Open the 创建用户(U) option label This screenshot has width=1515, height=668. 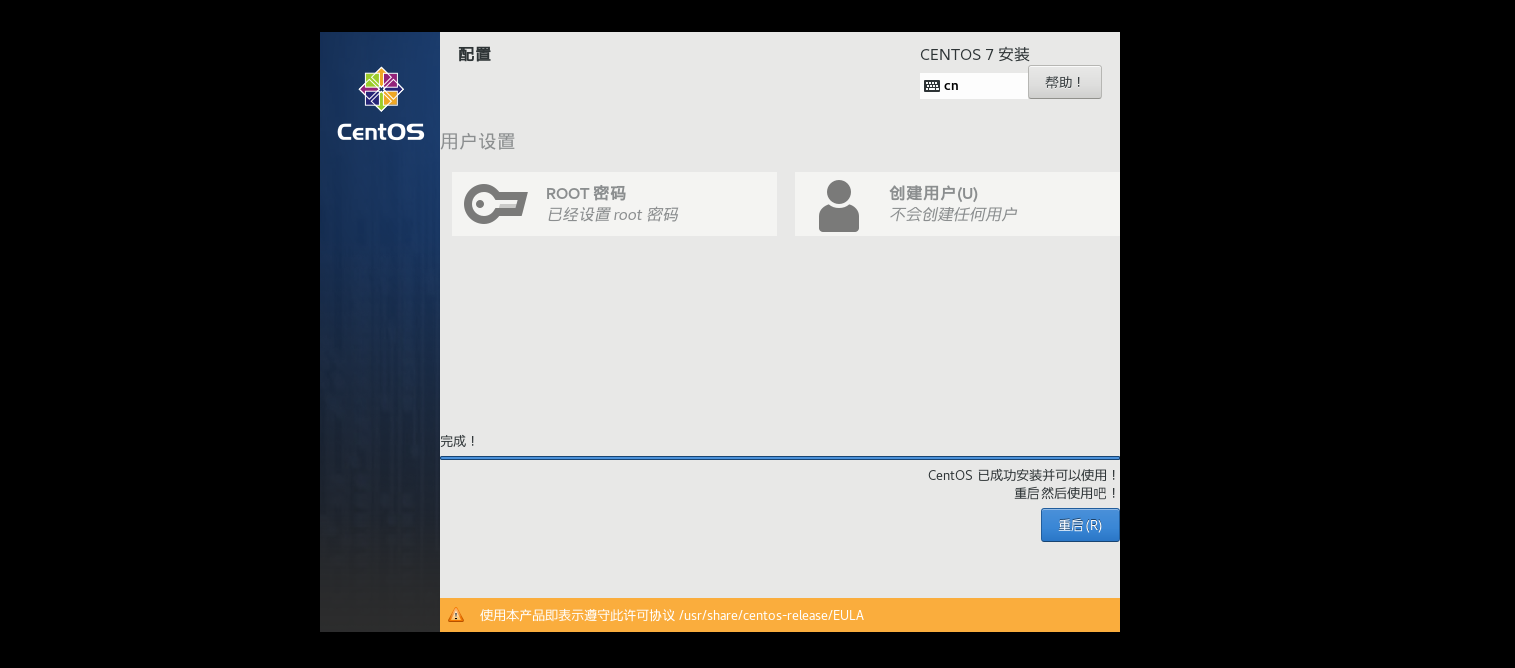(x=933, y=193)
